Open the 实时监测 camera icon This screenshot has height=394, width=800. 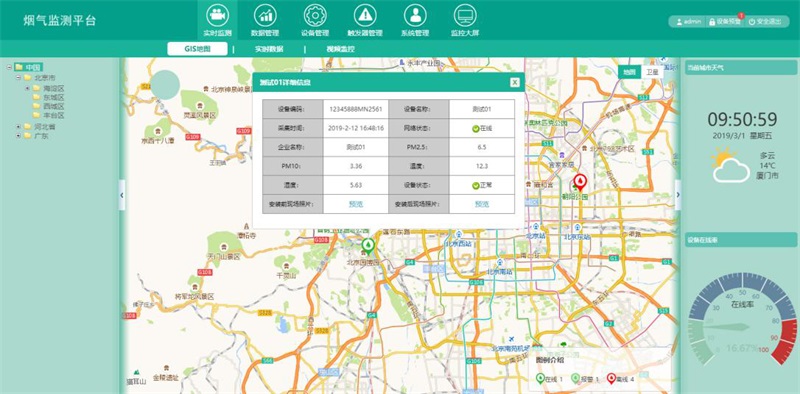tap(217, 15)
